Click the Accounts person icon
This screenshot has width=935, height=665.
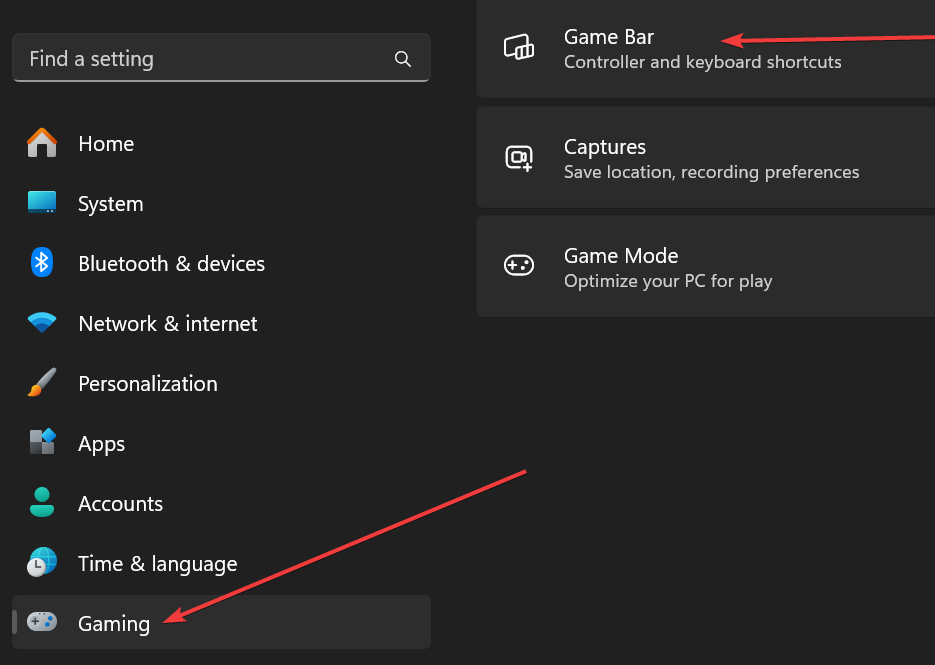[42, 502]
